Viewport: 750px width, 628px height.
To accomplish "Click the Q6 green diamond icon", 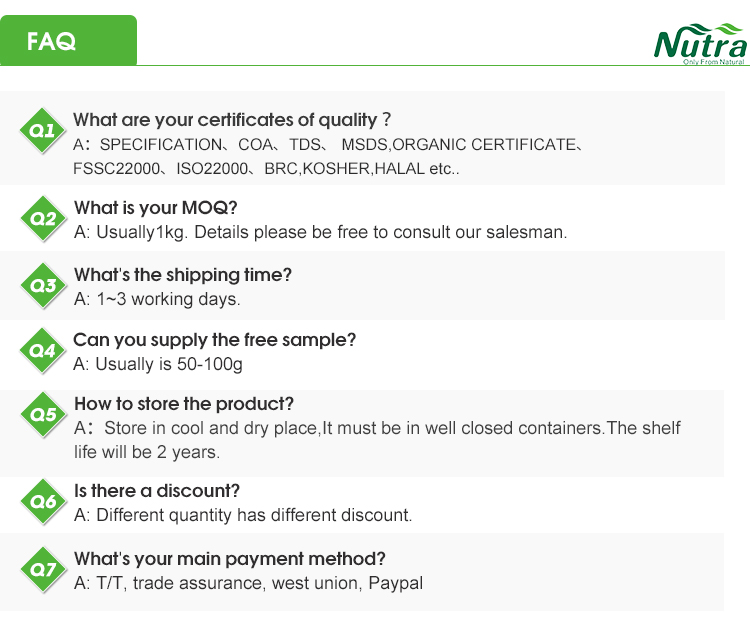I will coord(42,502).
